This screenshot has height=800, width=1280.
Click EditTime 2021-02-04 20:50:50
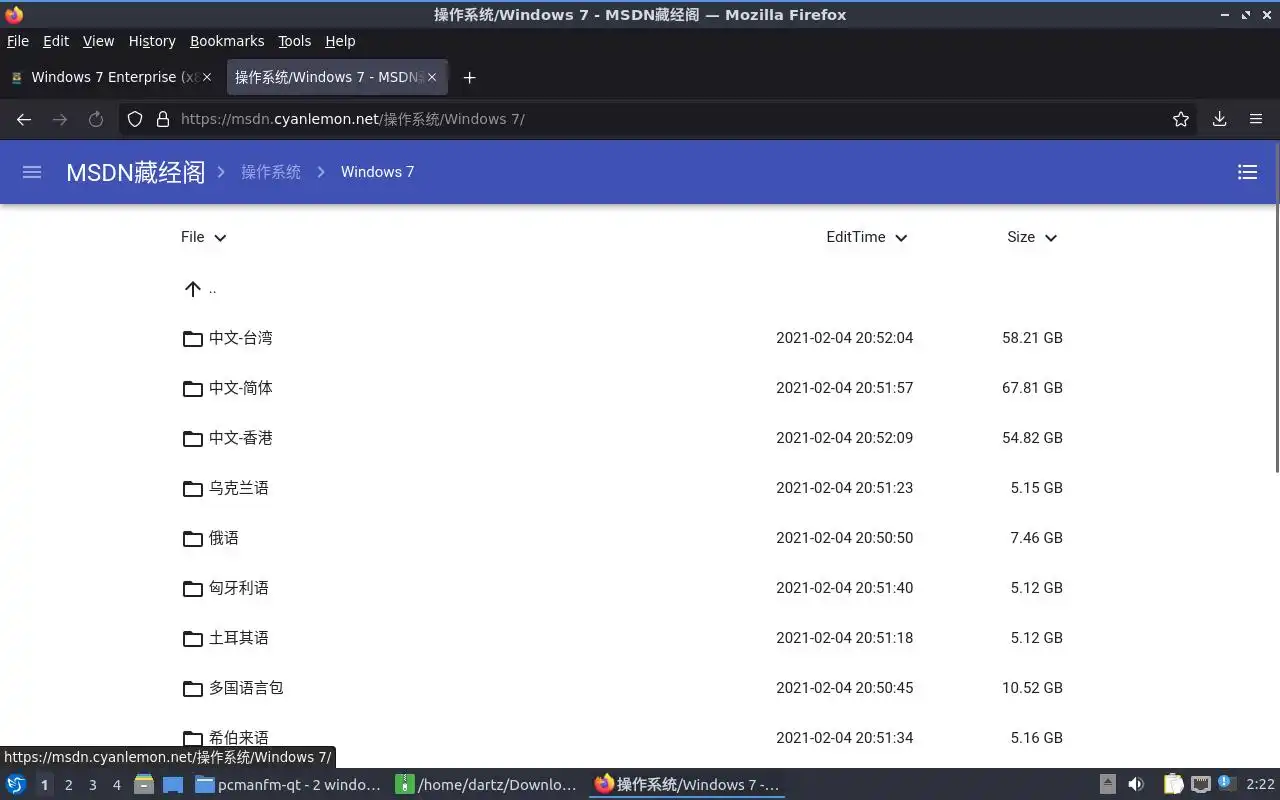[845, 538]
